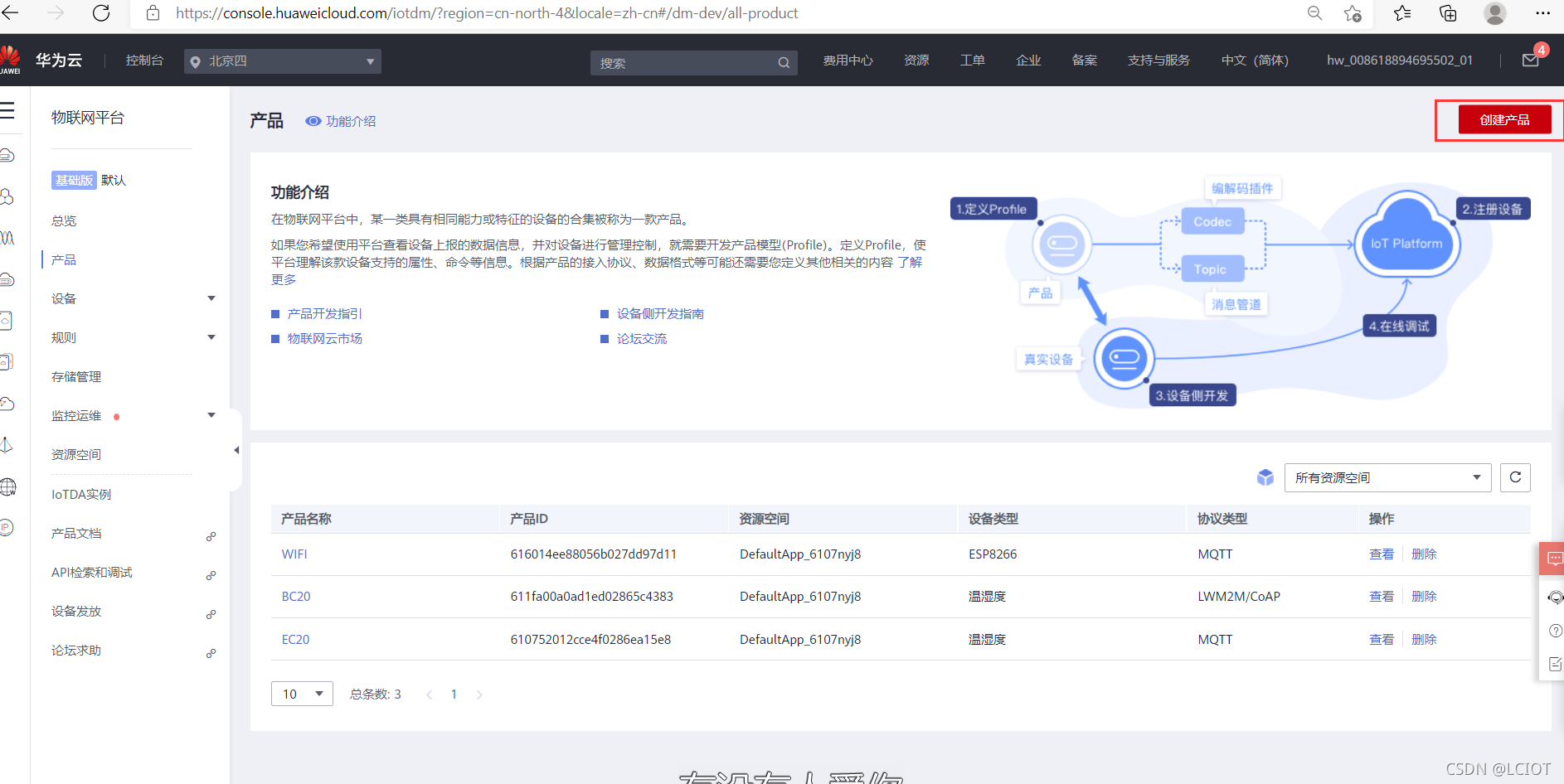Viewport: 1564px width, 784px height.
Task: Select 产品 in sidebar
Action: click(x=64, y=259)
